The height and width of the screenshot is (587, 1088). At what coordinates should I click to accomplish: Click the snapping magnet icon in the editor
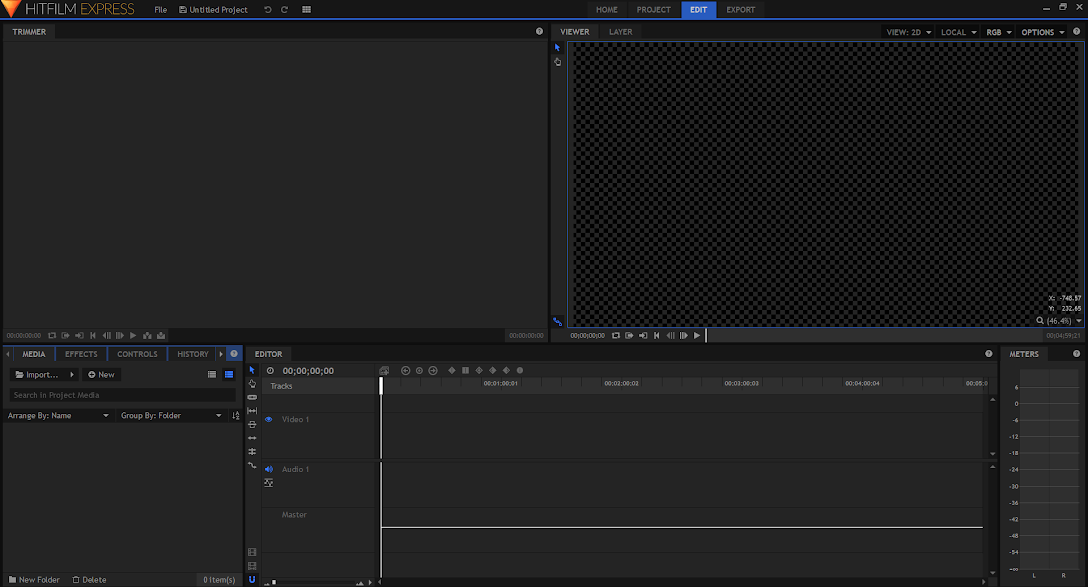[x=252, y=579]
